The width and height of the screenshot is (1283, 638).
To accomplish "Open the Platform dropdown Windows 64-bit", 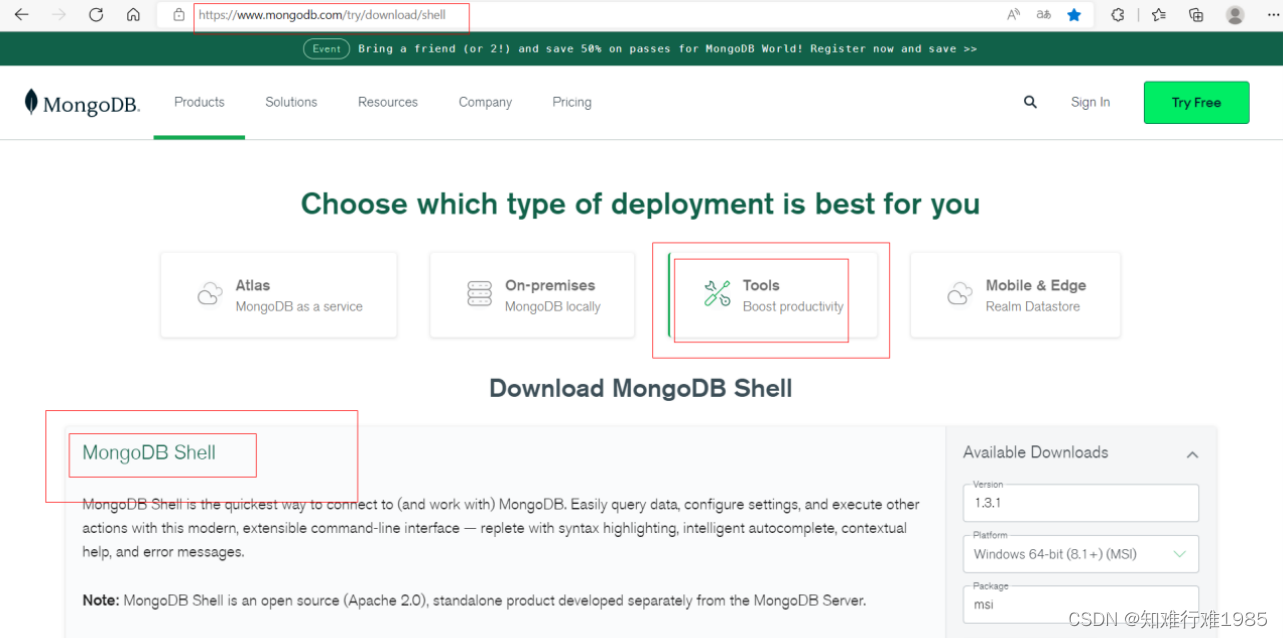I will pos(1081,554).
